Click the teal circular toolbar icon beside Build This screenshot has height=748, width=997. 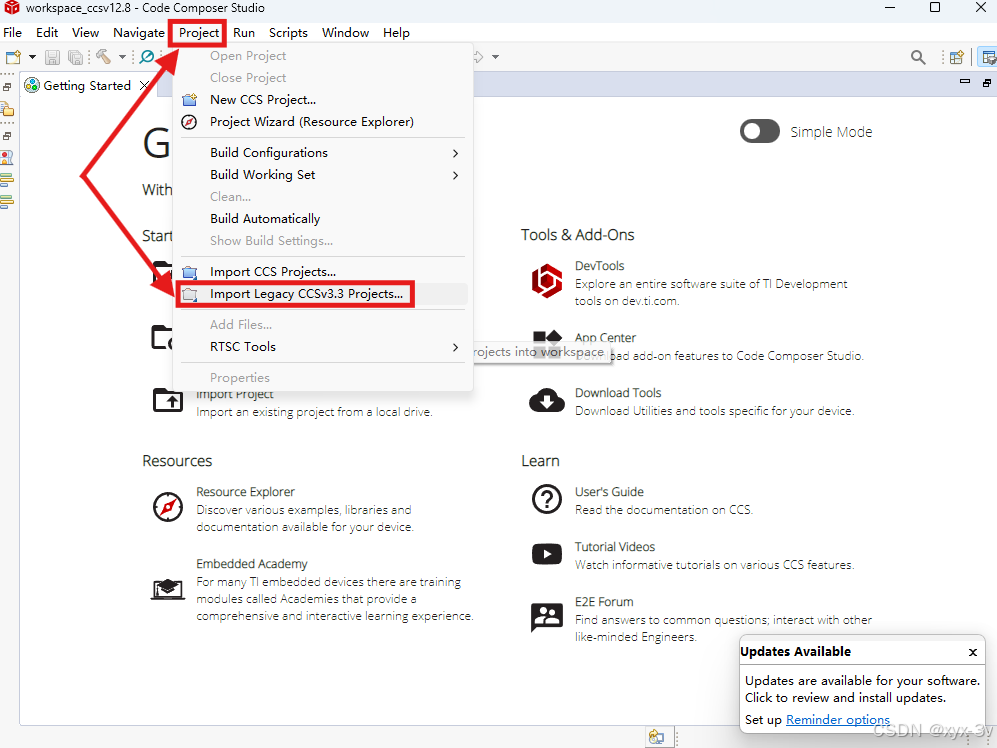point(147,57)
